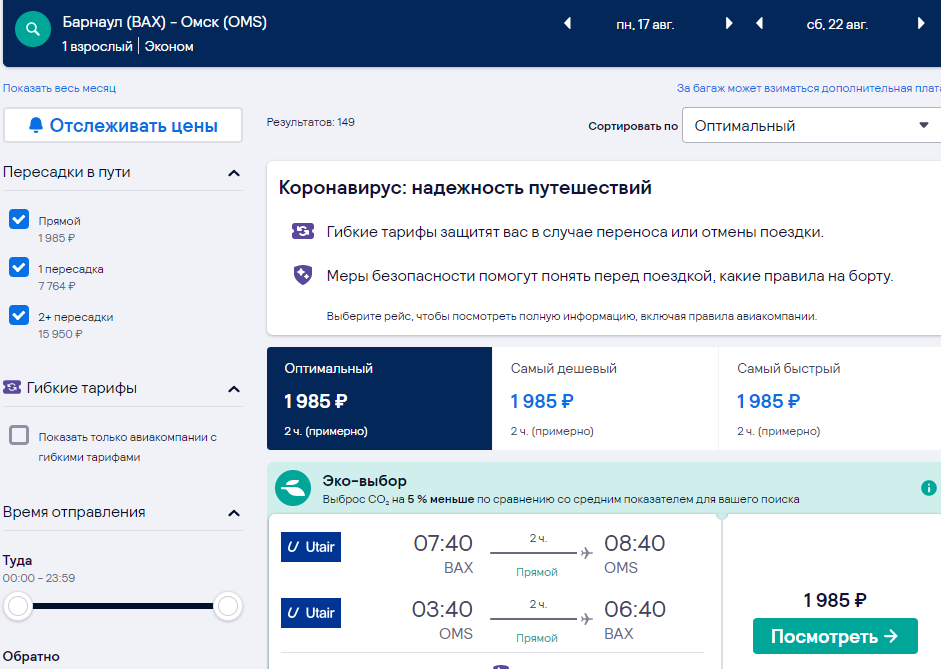Click Отслеживать цены button
Image resolution: width=941 pixels, height=669 pixels.
pyautogui.click(x=123, y=125)
